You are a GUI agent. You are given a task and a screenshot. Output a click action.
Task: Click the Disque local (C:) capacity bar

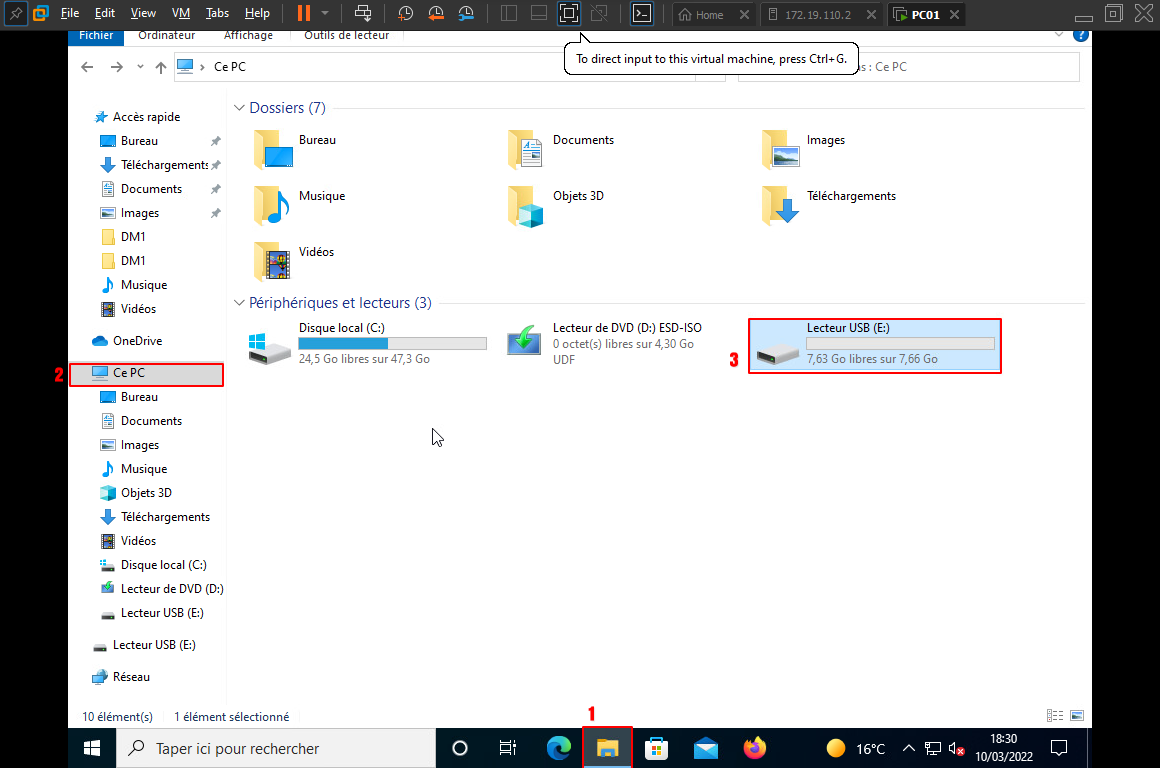392,343
